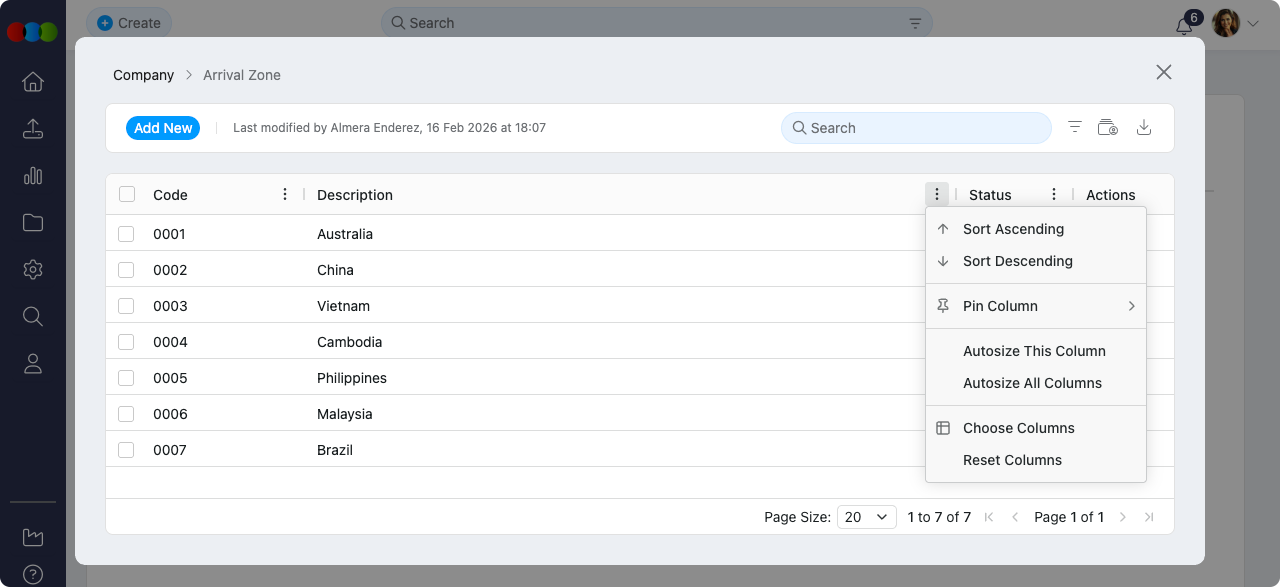Select the Home icon in the sidebar
This screenshot has height=587, width=1280.
coord(33,82)
